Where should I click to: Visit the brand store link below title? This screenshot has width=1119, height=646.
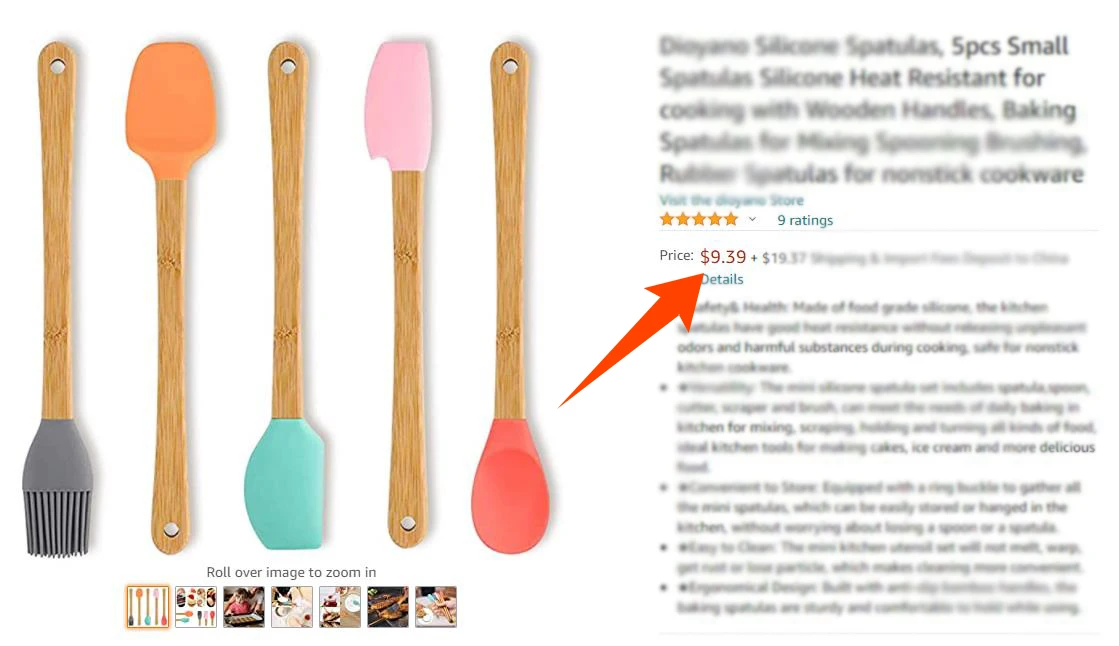[x=731, y=200]
